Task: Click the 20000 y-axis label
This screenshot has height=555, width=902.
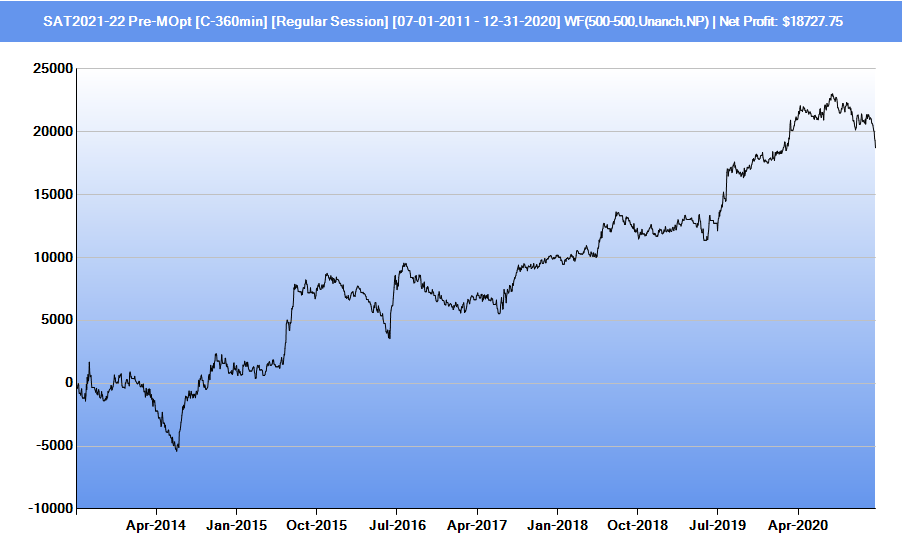Action: point(53,132)
